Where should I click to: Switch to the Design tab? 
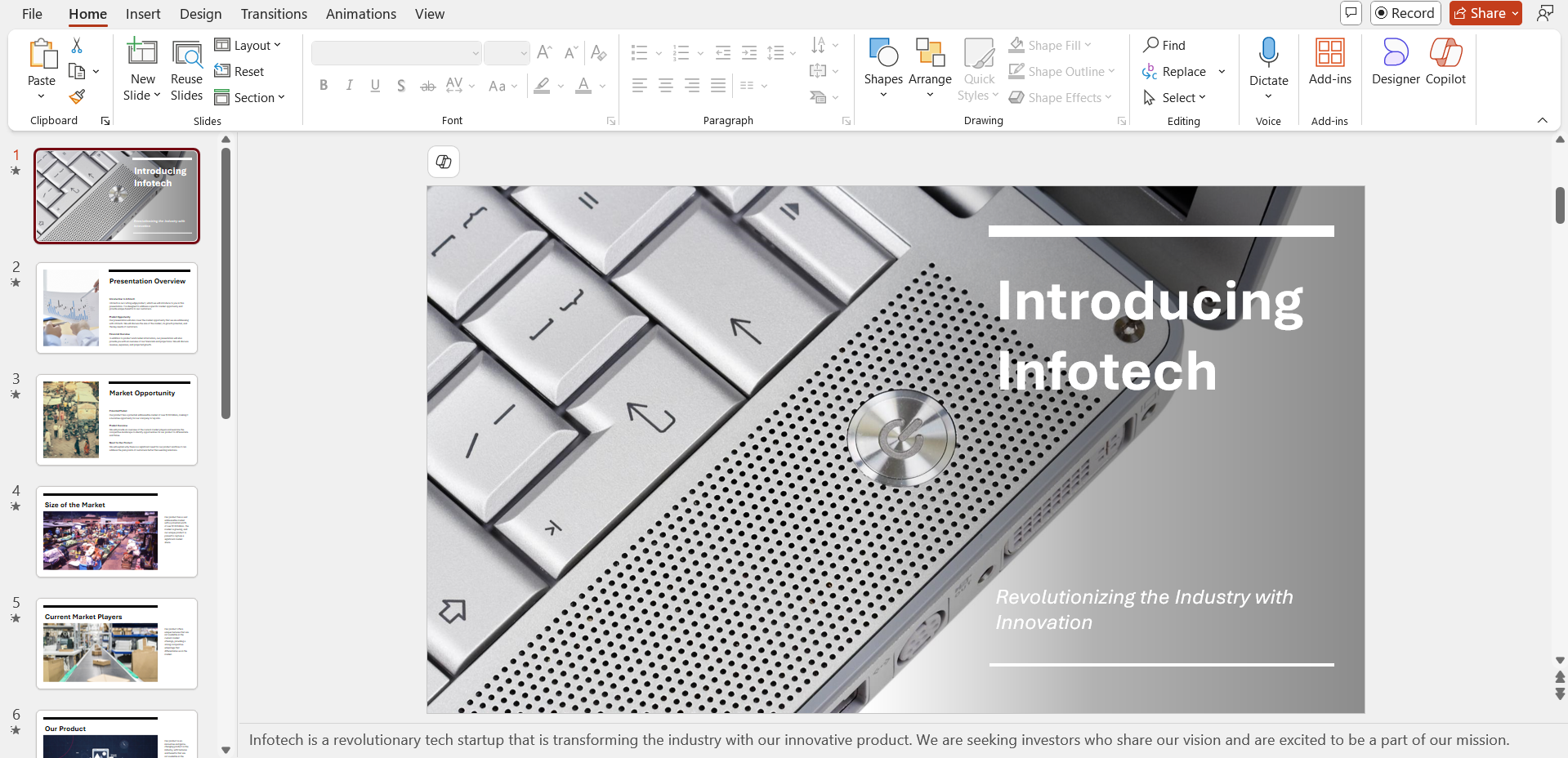click(200, 14)
